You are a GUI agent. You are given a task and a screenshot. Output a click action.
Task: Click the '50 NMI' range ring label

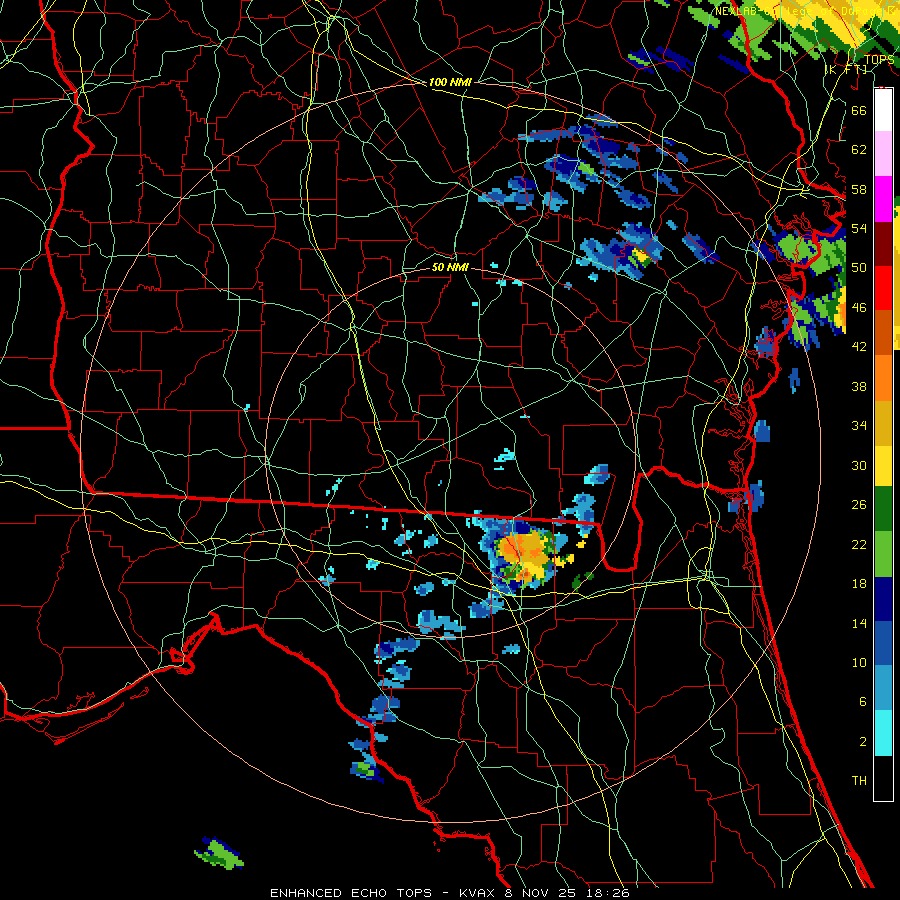(x=449, y=267)
